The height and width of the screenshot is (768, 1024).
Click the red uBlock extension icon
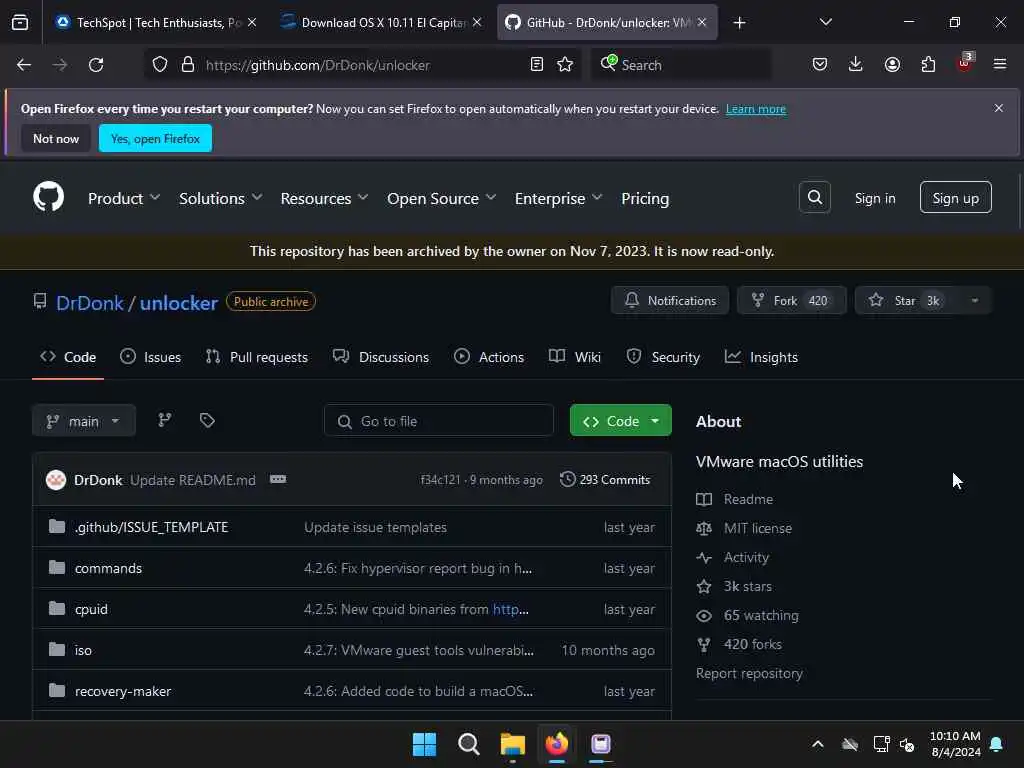[x=965, y=63]
